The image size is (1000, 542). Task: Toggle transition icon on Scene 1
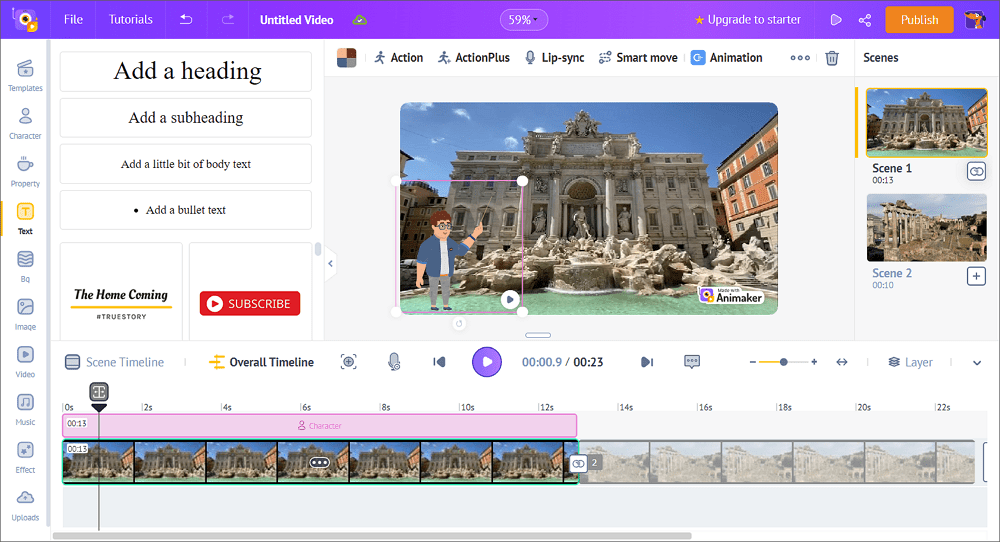coord(976,172)
